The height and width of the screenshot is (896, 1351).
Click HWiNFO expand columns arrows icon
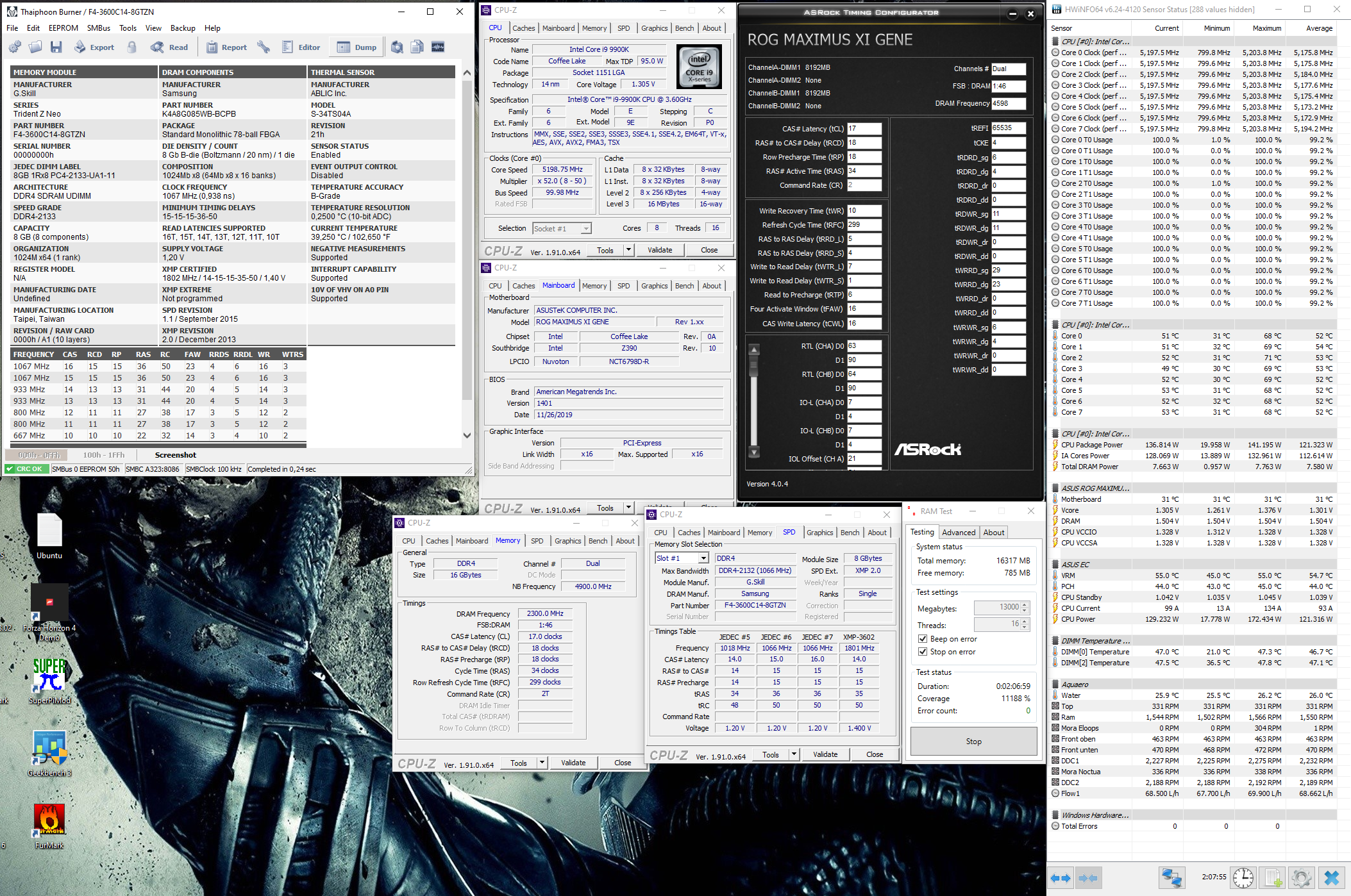(x=1061, y=877)
